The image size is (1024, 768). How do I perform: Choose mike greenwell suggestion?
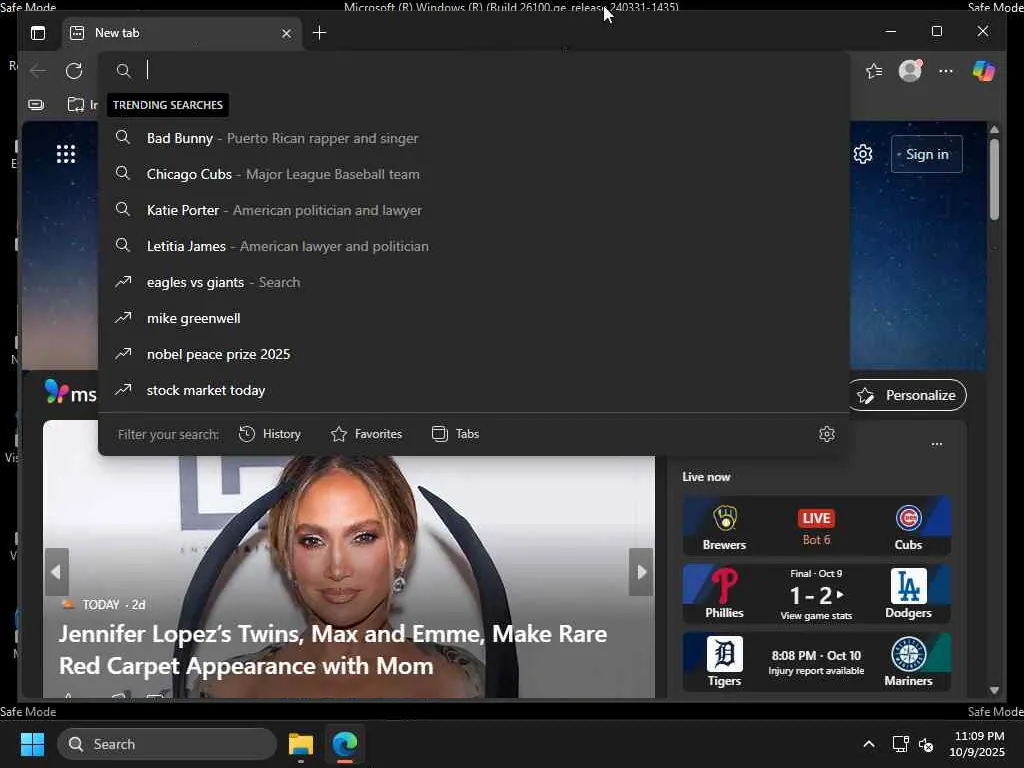474,318
